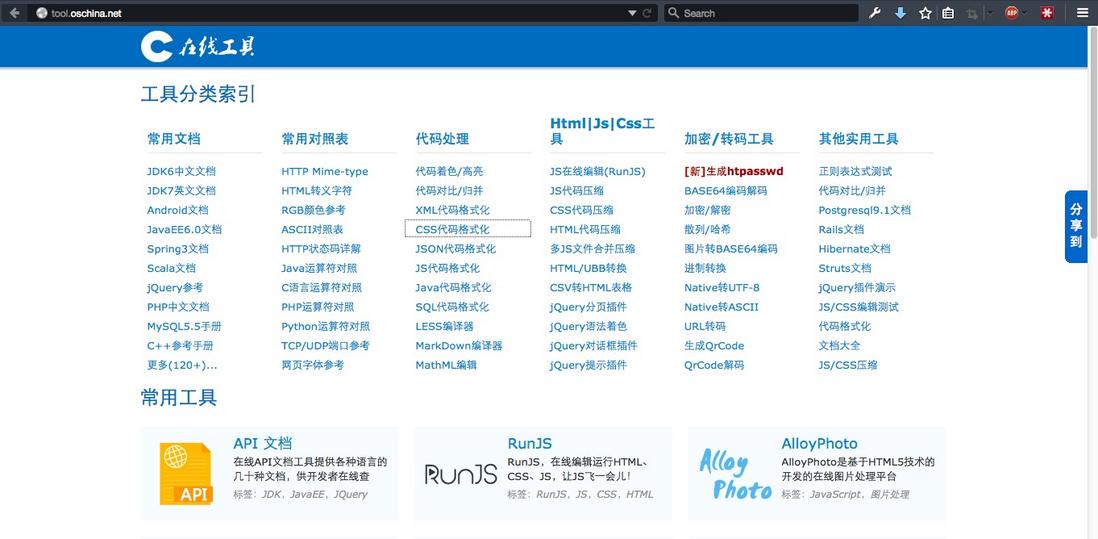
Task: Open CSV转HTML表格 link
Action: coord(591,288)
